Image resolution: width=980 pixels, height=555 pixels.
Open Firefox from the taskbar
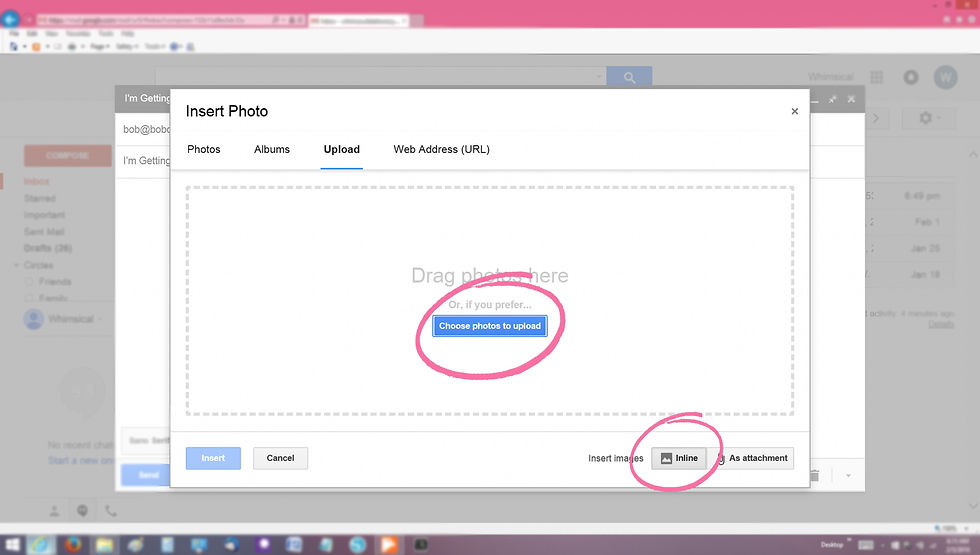coord(73,545)
